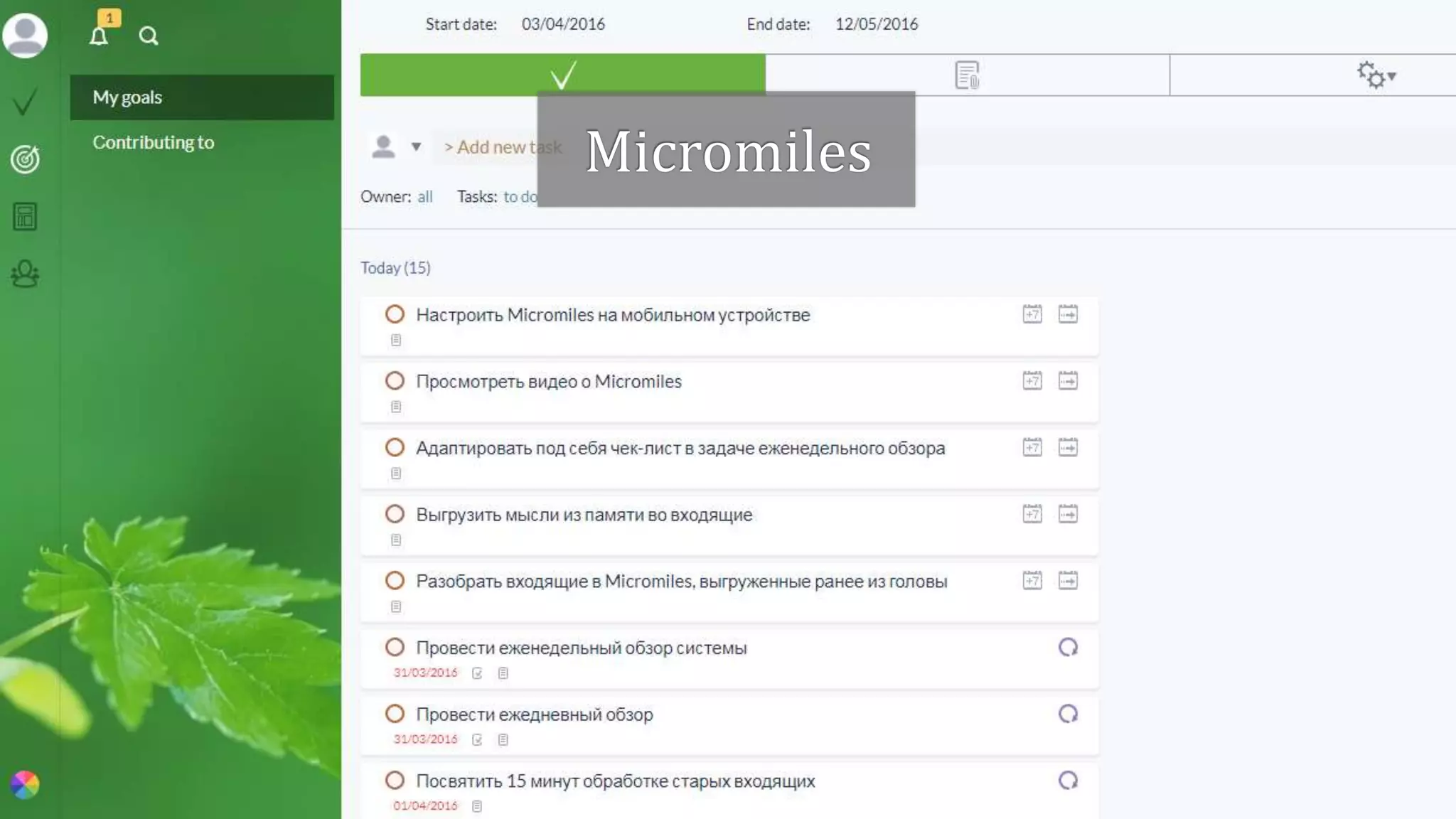This screenshot has height=819, width=1456.
Task: Switch to the notes document tab
Action: click(x=967, y=75)
